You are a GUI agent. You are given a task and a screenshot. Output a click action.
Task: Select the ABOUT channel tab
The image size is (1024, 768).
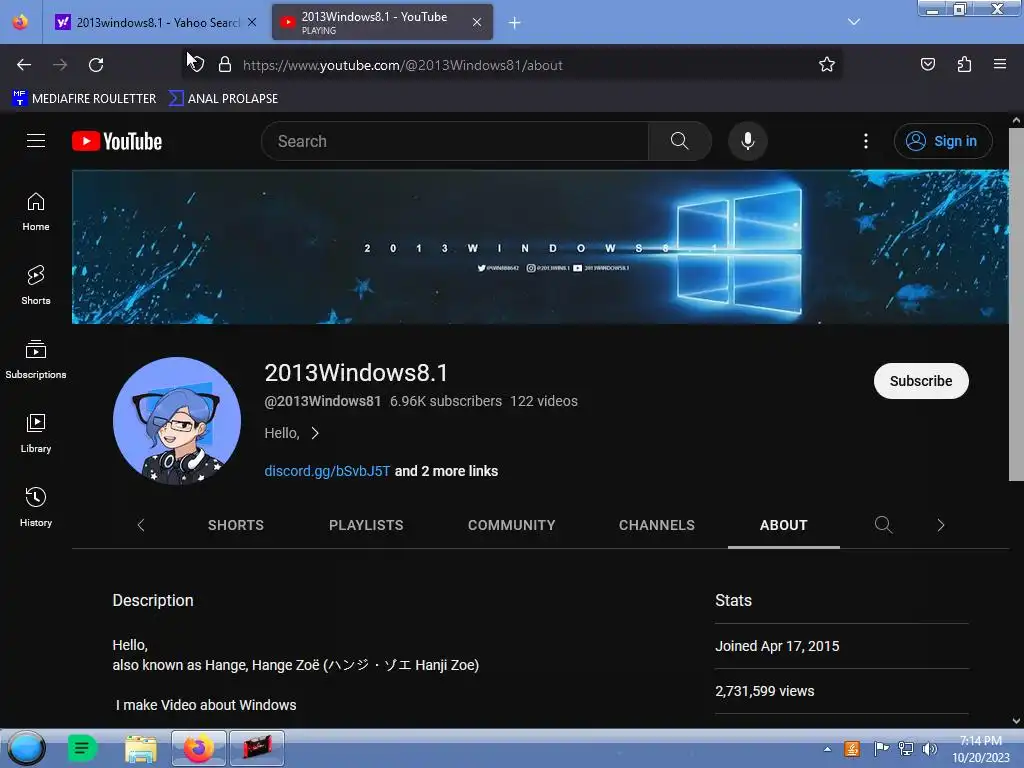pos(784,525)
